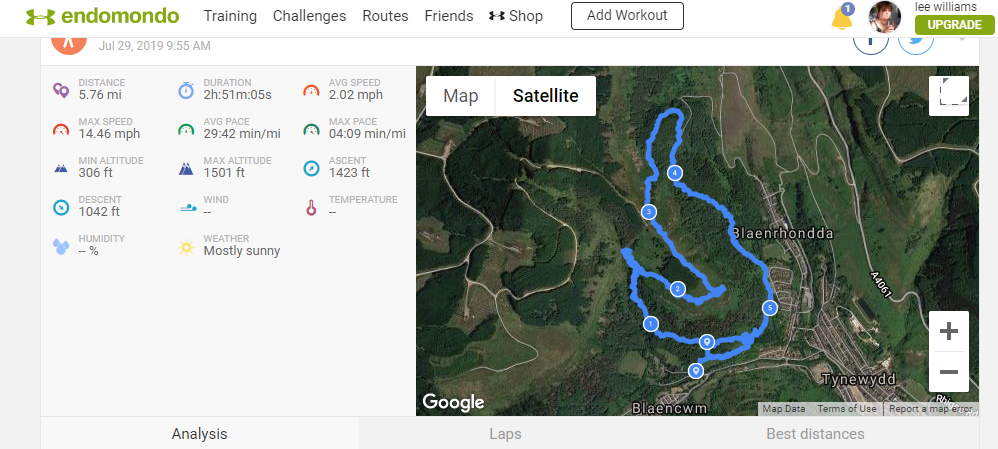
Task: Click the Twitter share icon
Action: point(915,41)
